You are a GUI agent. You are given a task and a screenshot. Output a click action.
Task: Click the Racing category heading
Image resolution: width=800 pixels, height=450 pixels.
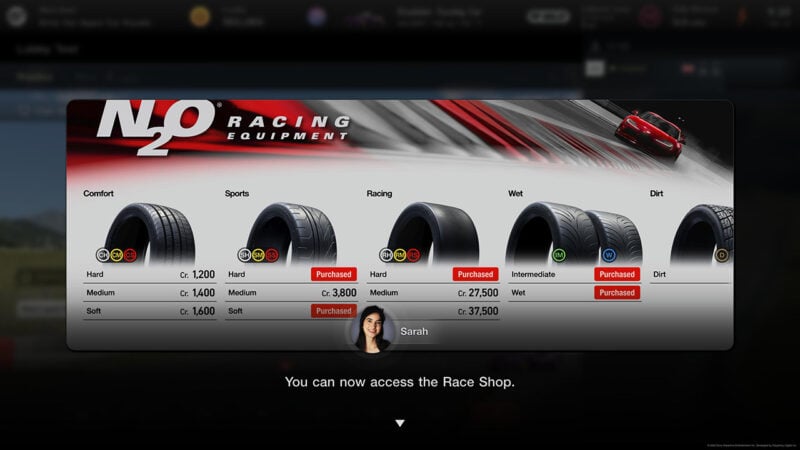pos(379,193)
